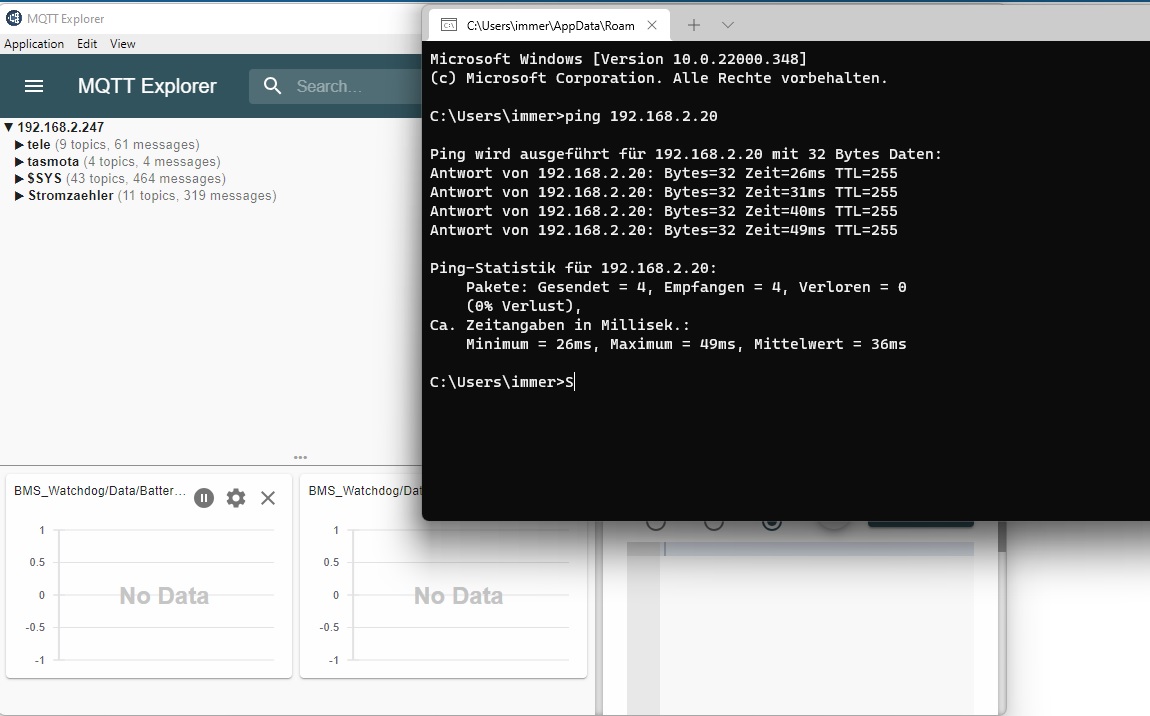
Task: Click the 'Zeit=26ms' reply line in terminal
Action: pos(664,173)
